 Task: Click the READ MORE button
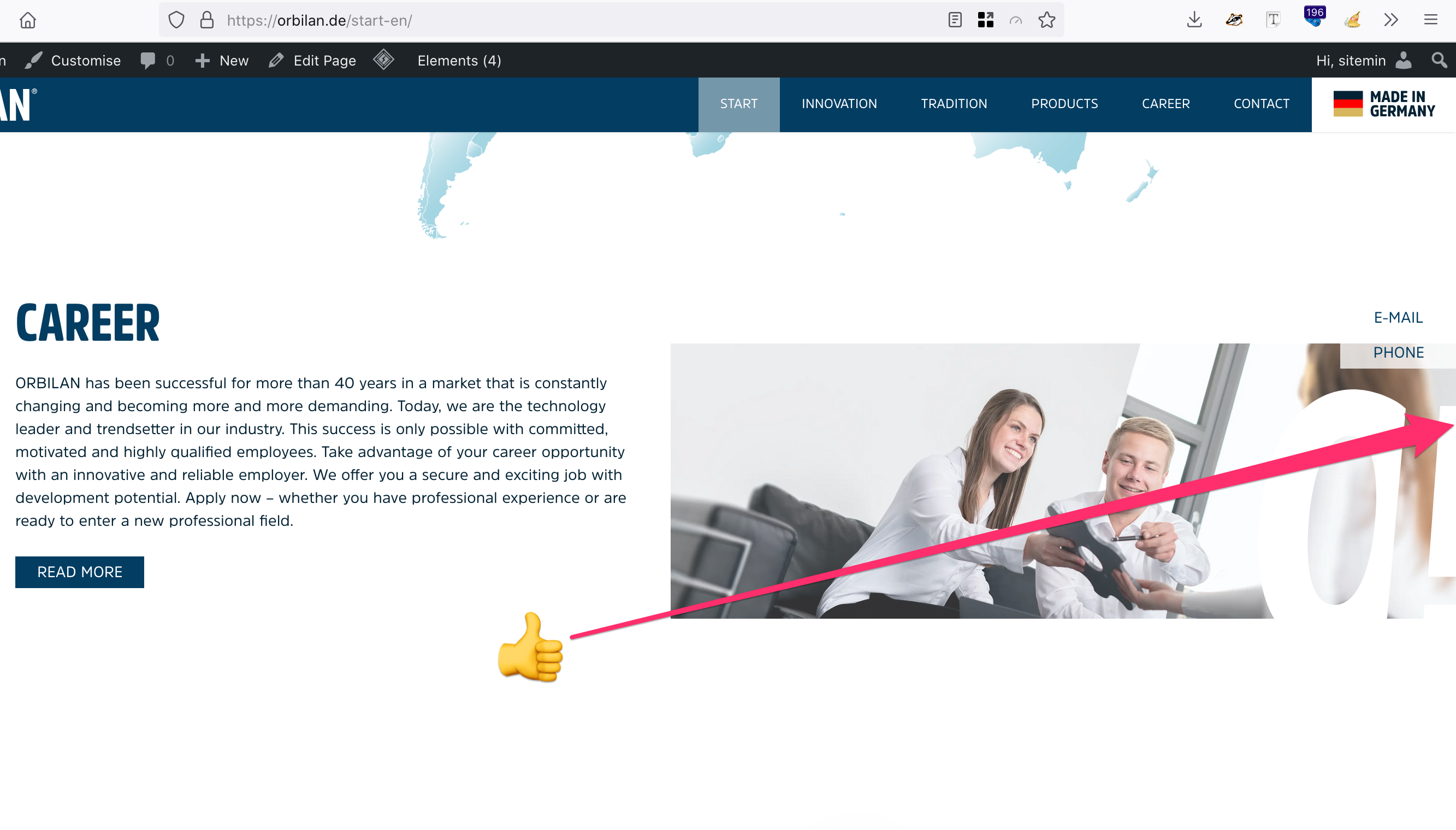(80, 572)
